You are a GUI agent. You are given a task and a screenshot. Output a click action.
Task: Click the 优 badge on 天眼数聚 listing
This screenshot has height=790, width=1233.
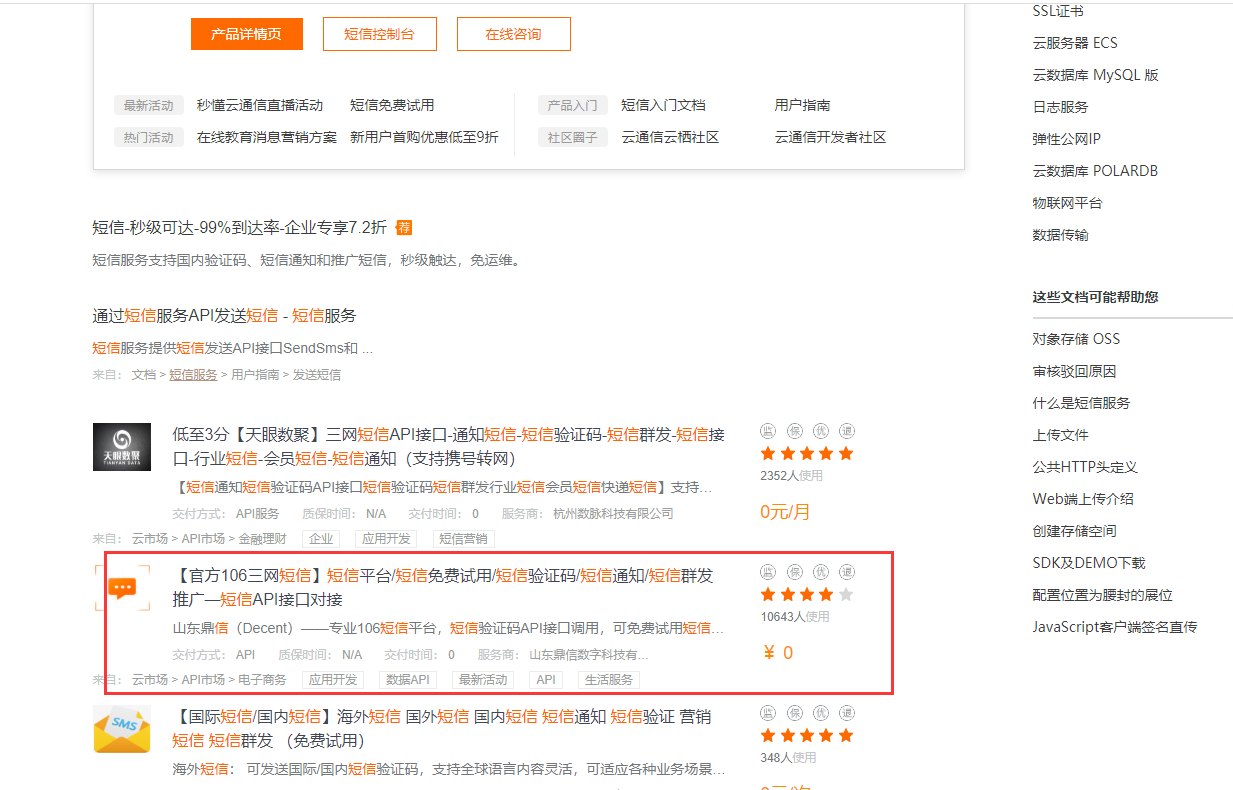(820, 431)
